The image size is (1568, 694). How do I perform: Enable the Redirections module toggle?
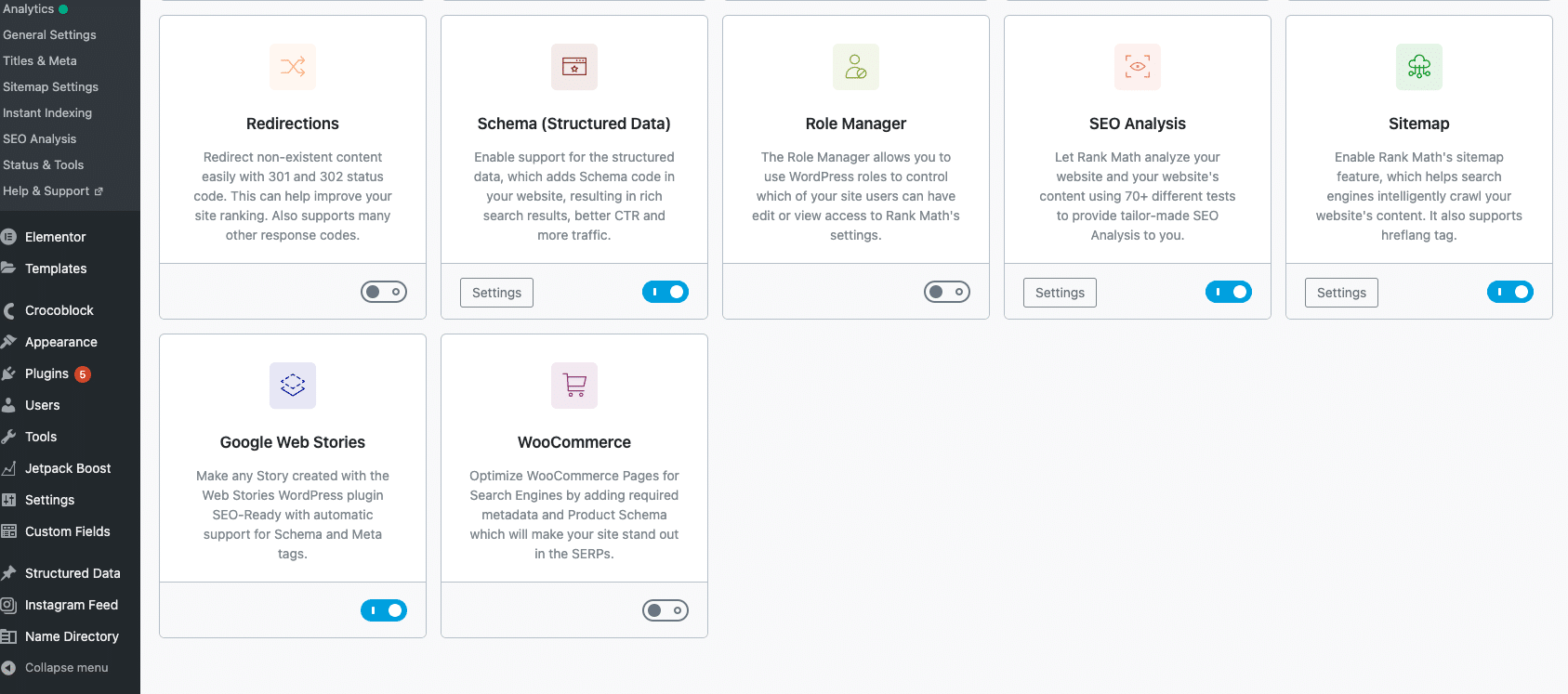(384, 291)
